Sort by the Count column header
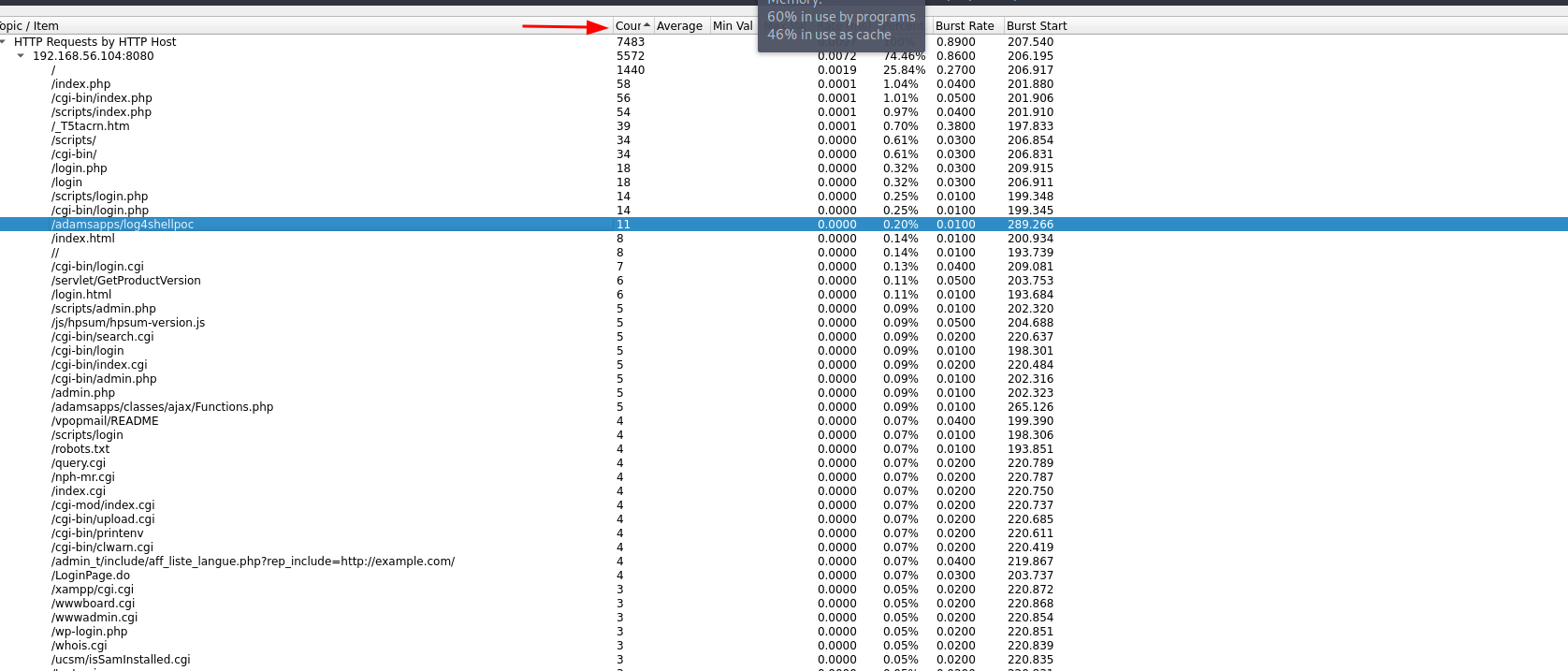Viewport: 1568px width, 671px height. point(628,26)
